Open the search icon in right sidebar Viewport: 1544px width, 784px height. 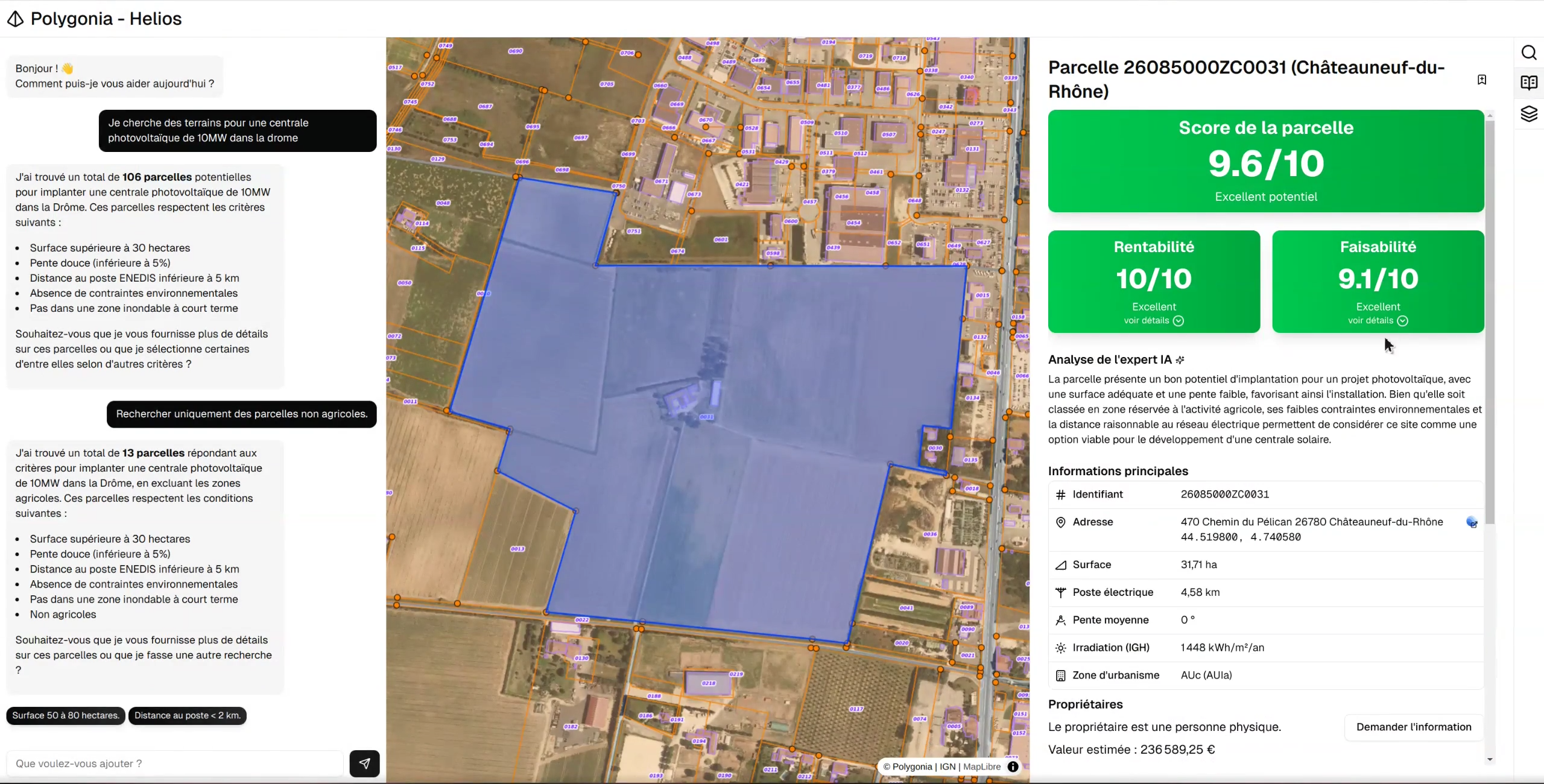click(x=1529, y=53)
